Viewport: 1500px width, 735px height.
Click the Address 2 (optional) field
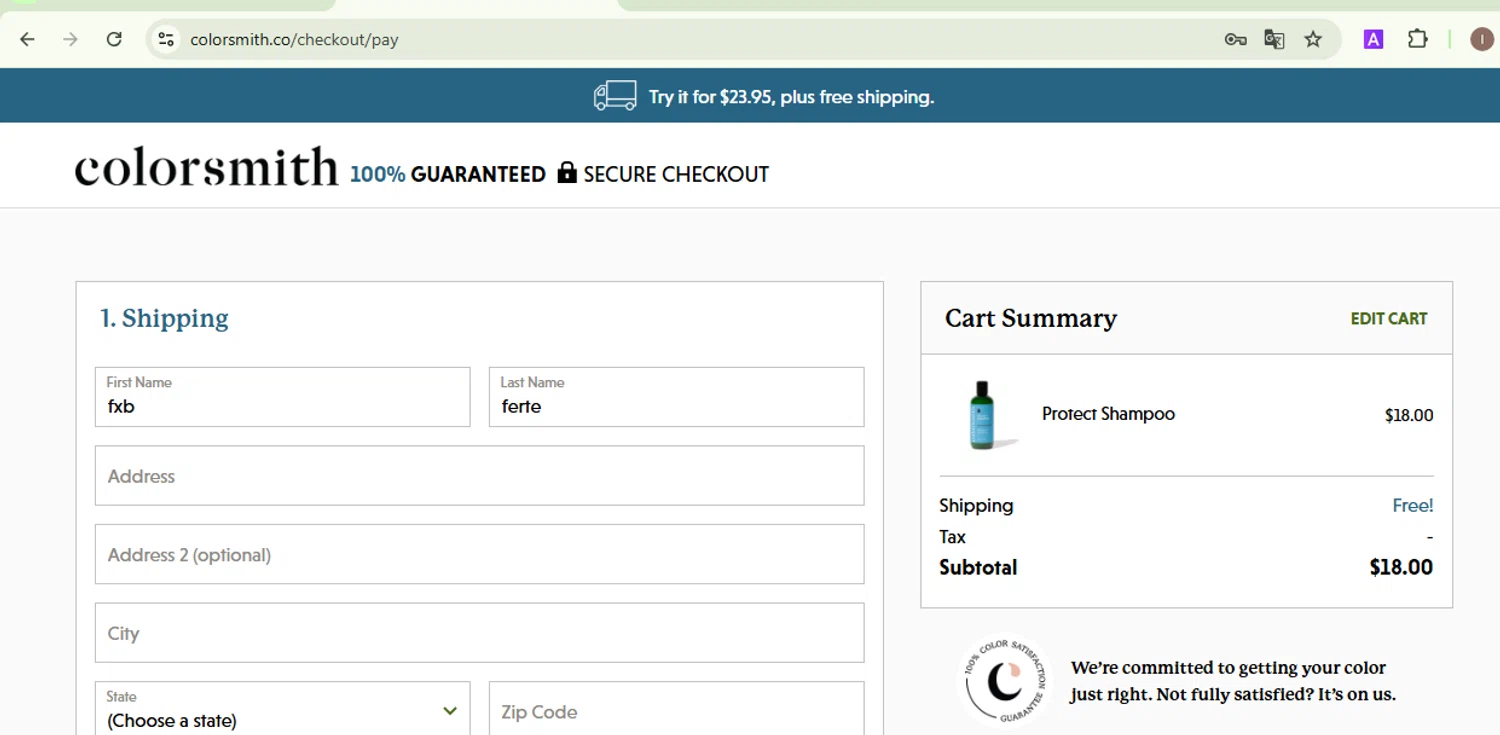pos(479,554)
